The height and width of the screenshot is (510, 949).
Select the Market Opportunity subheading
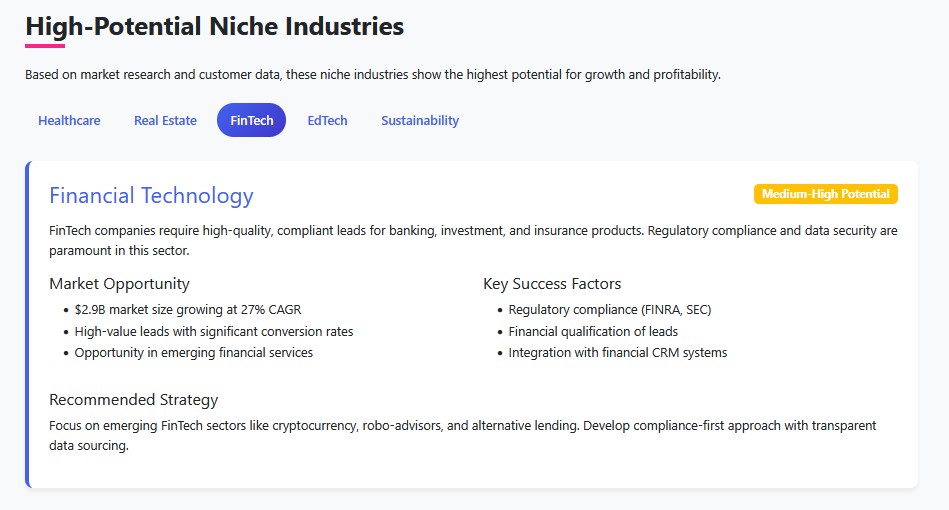(119, 284)
